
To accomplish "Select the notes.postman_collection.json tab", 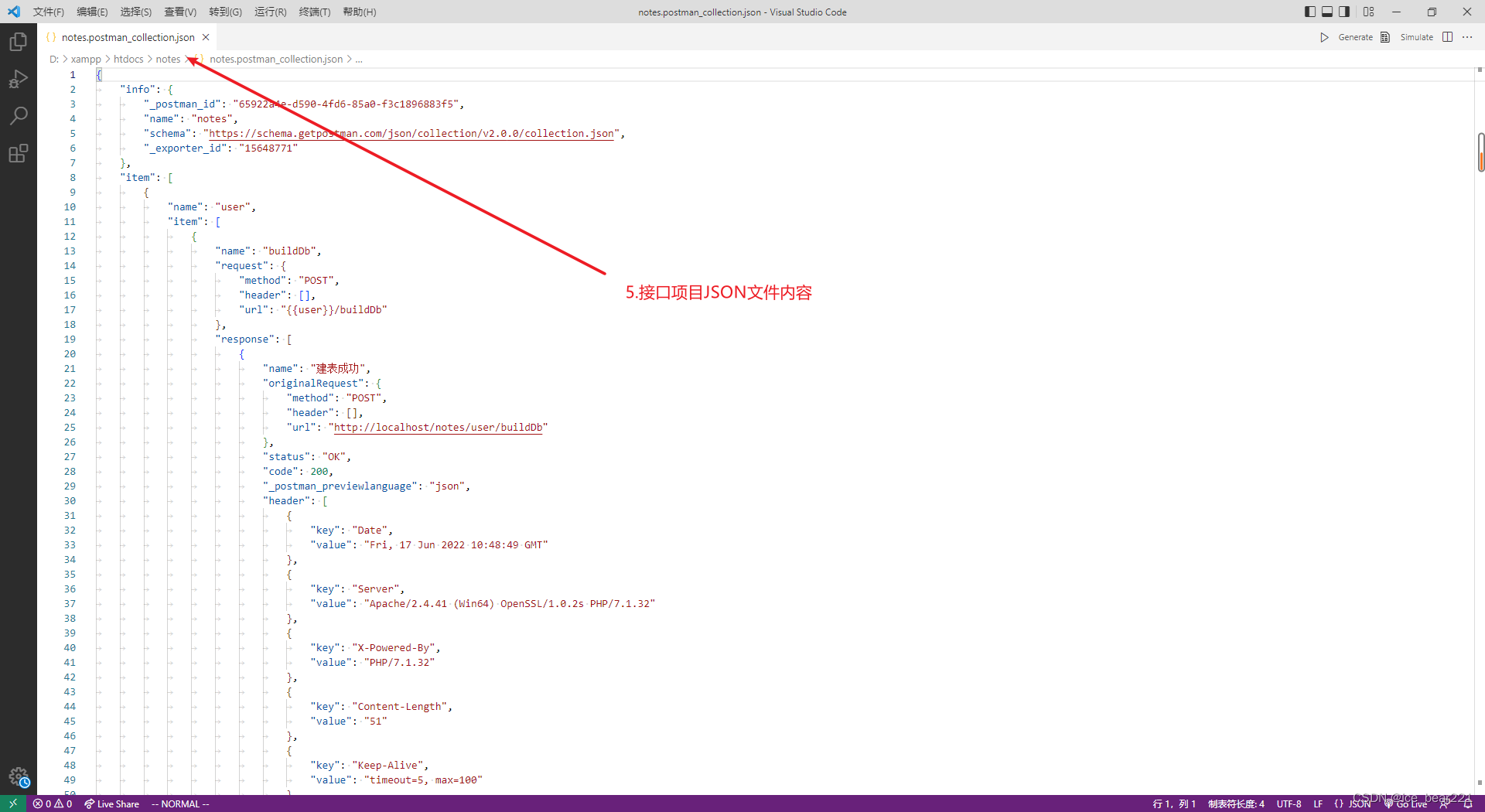I will (x=128, y=37).
